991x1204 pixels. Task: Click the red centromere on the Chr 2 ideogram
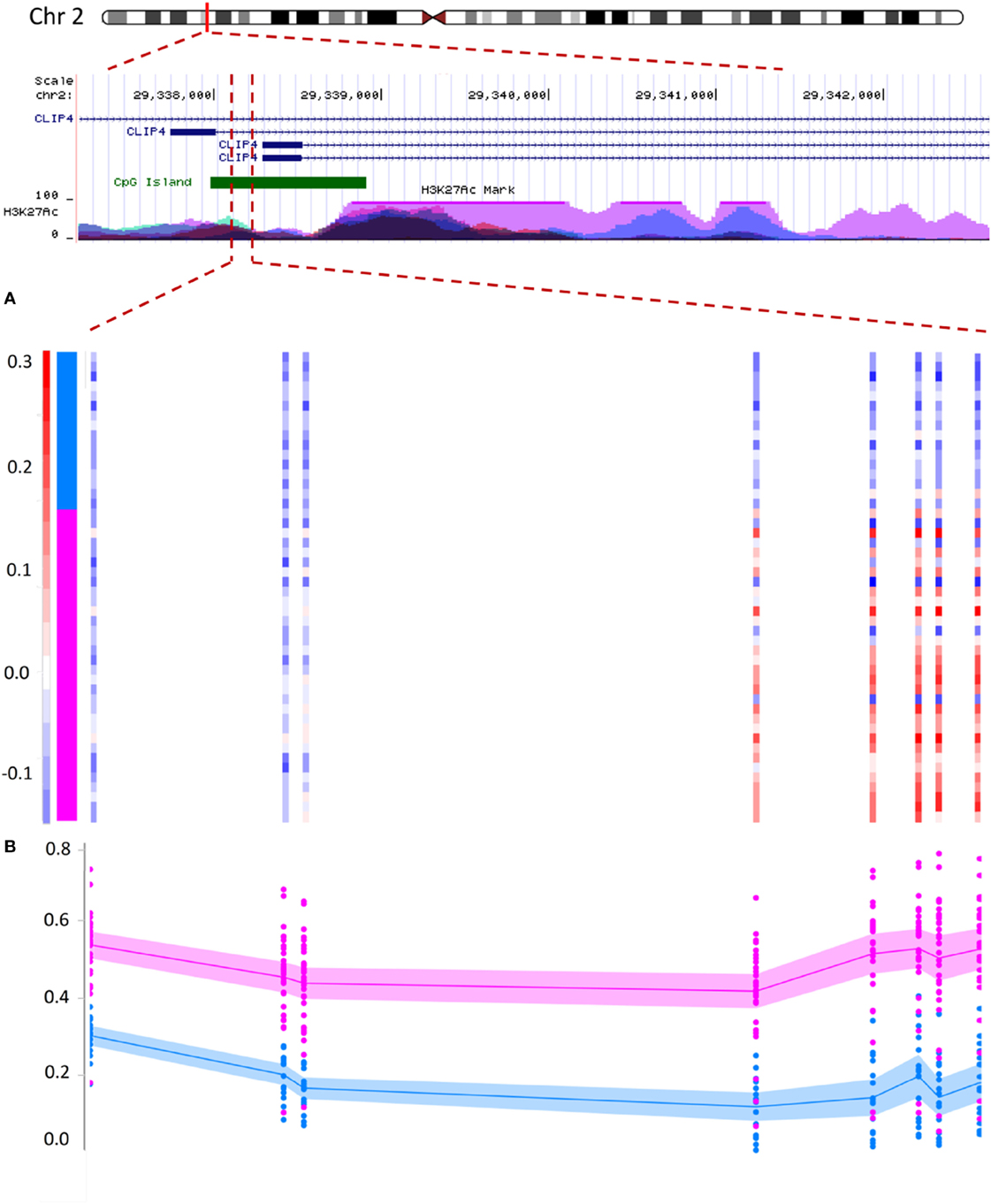coord(433,17)
